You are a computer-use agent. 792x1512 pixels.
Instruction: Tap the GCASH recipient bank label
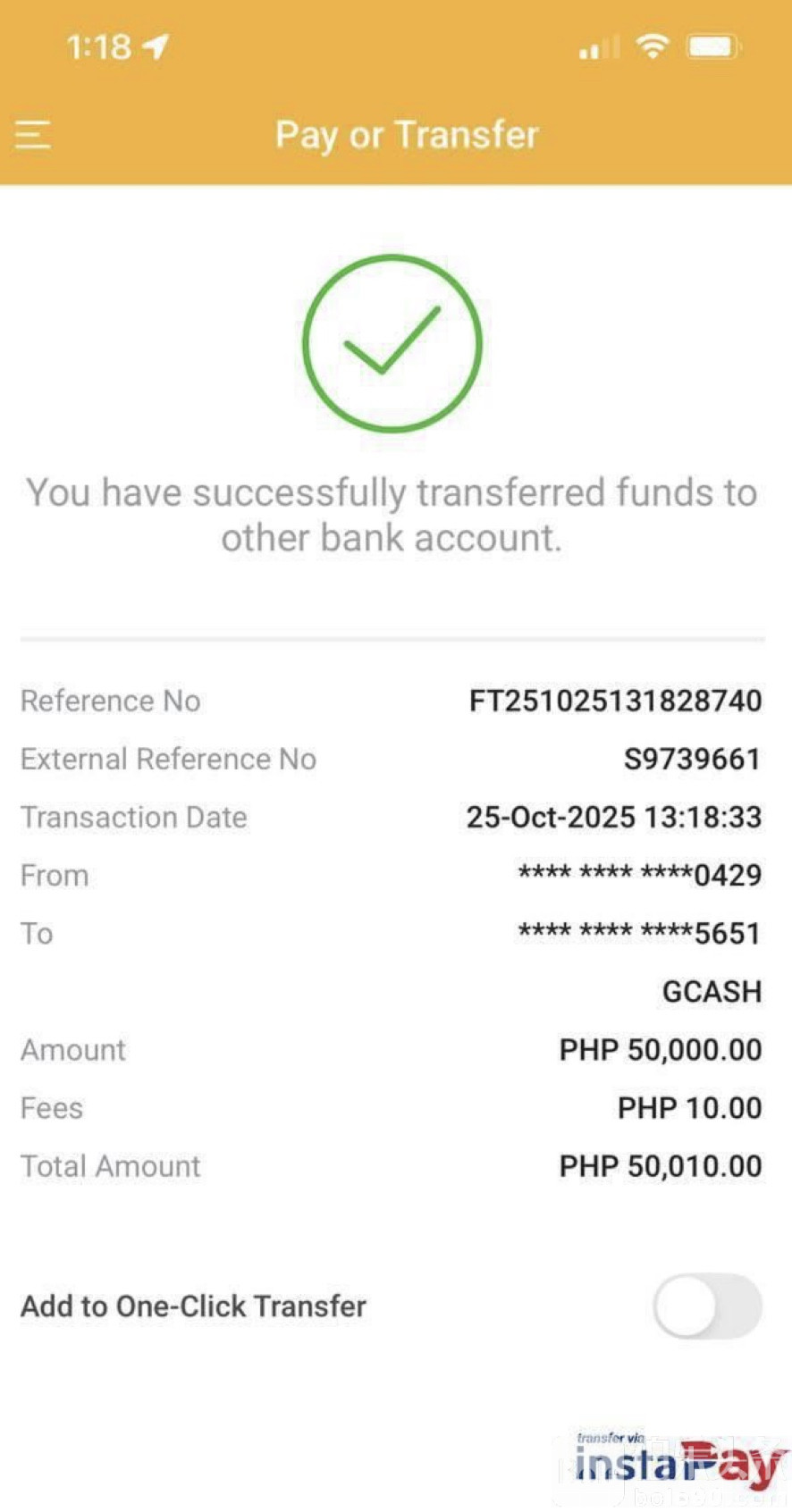712,991
